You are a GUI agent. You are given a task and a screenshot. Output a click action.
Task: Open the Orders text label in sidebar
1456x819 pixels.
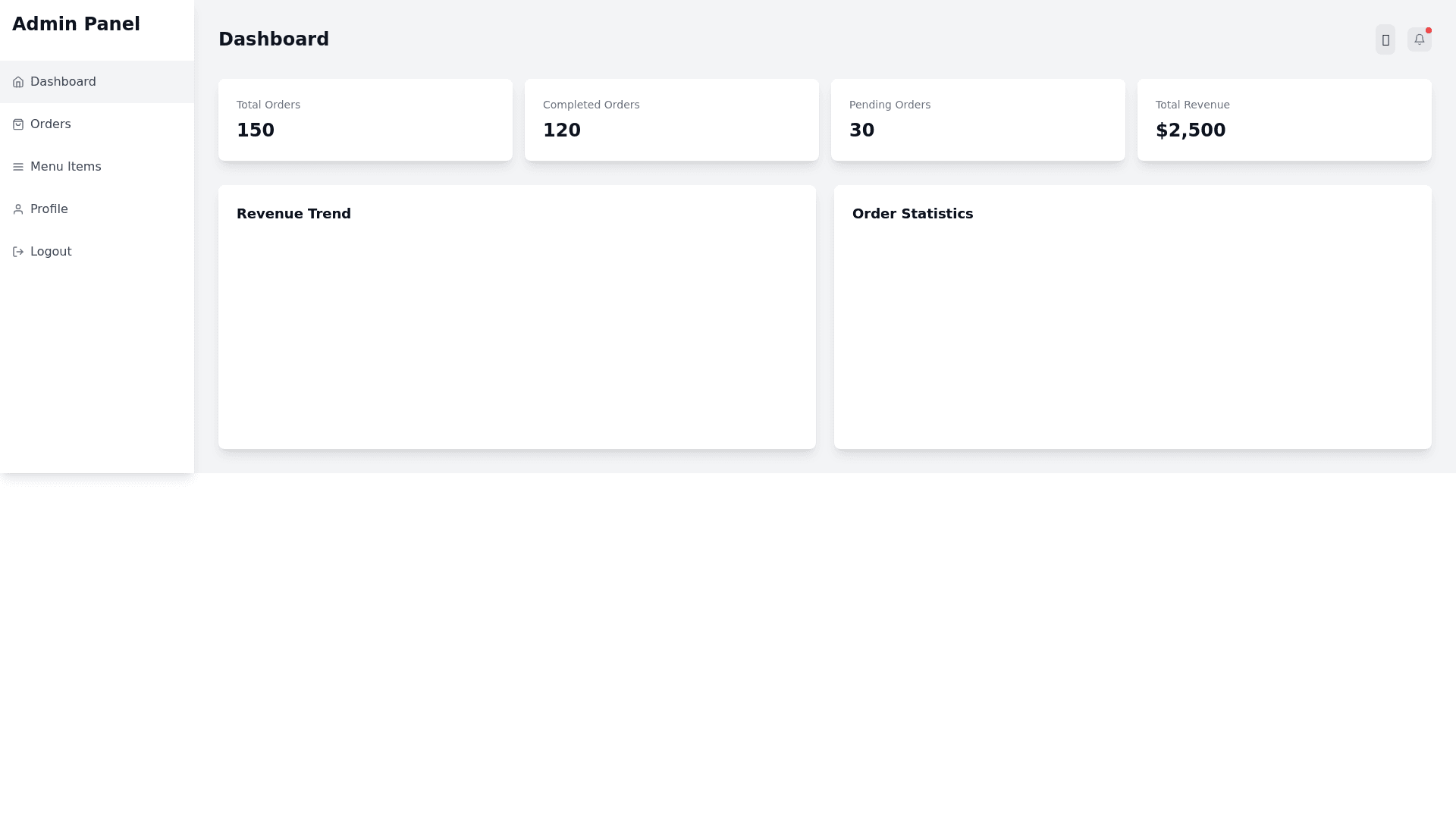[x=51, y=124]
